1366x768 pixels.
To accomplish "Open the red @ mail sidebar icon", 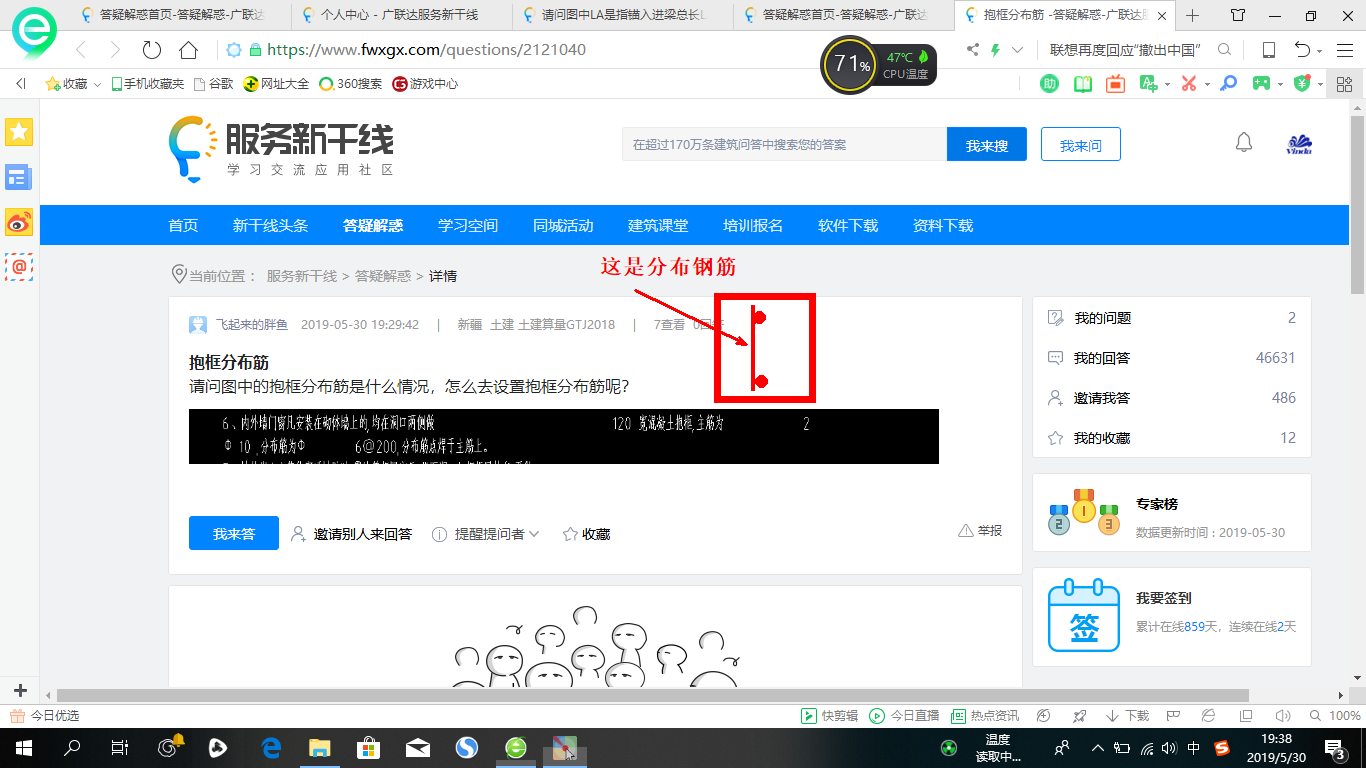I will pos(19,267).
